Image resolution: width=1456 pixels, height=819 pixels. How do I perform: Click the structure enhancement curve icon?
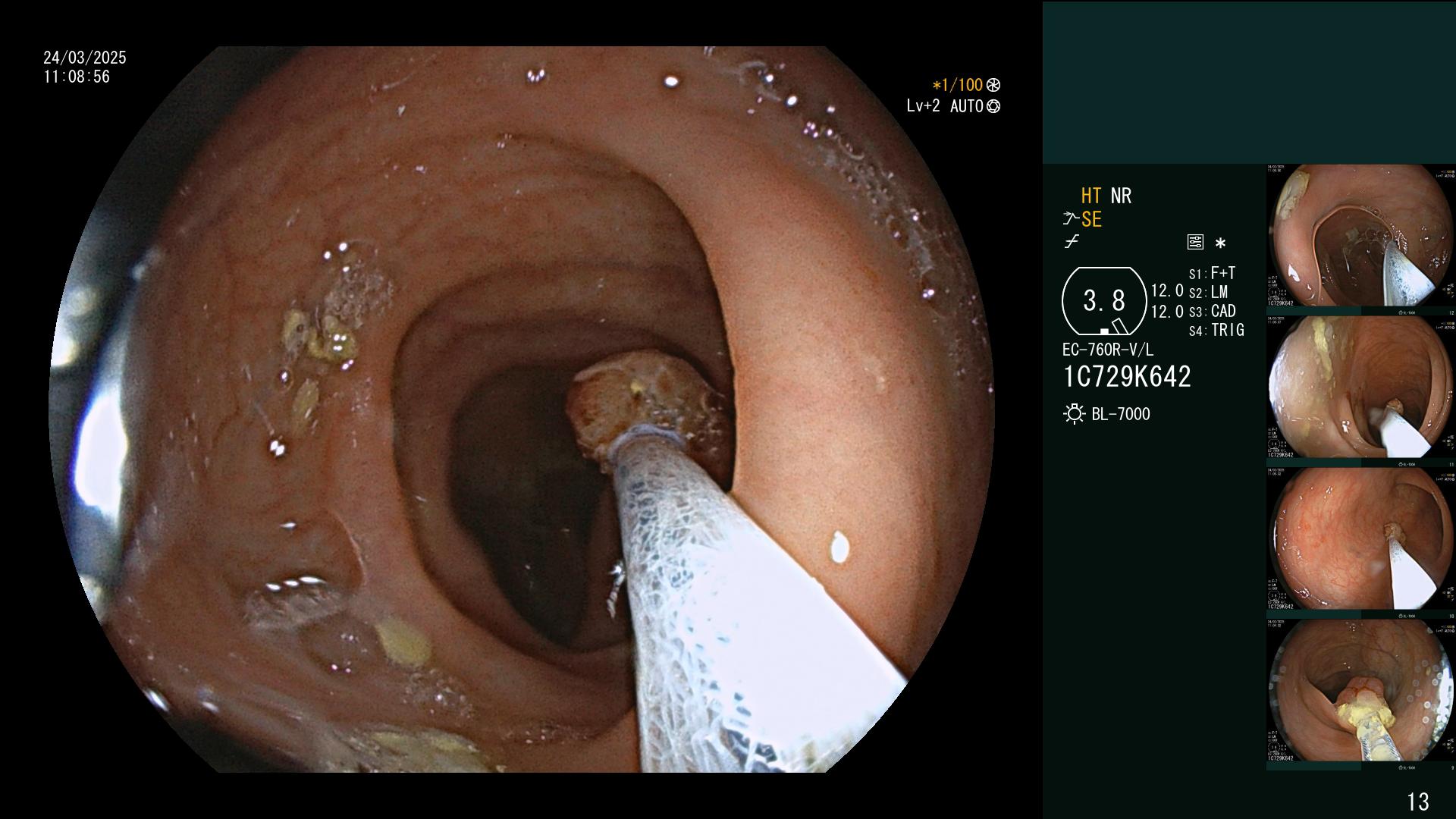(1071, 219)
